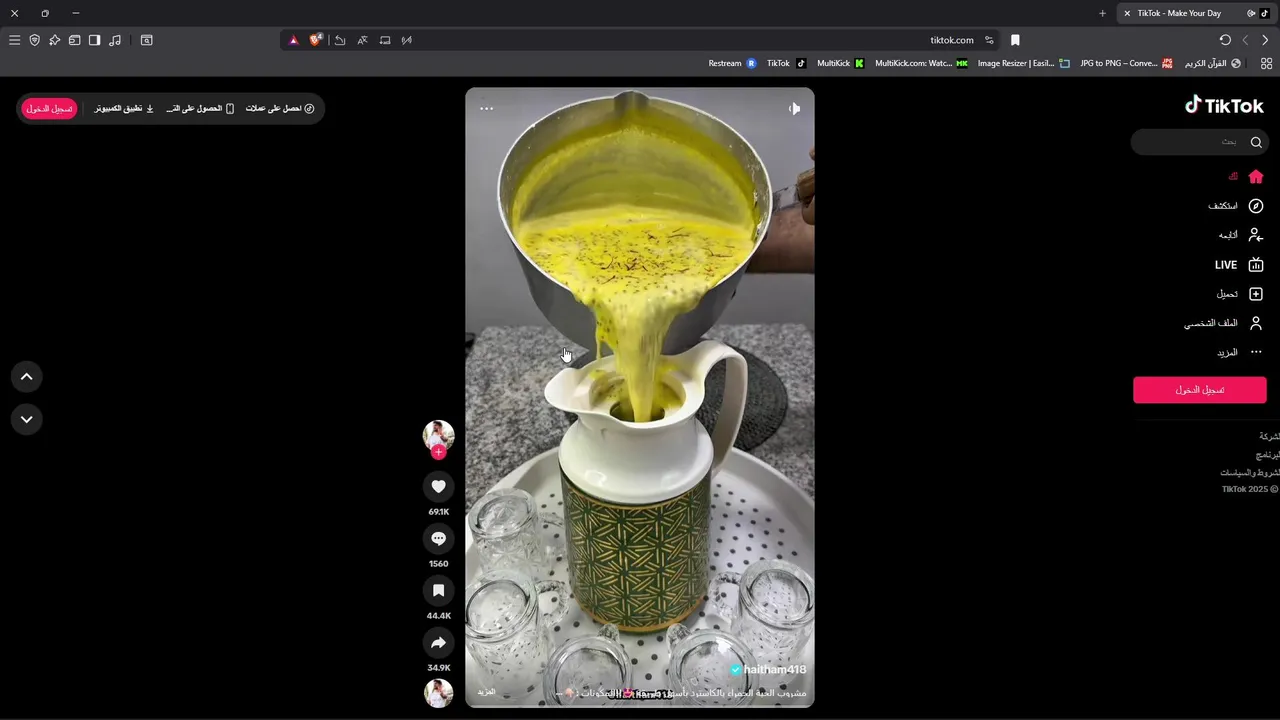Click the الحصول على التـ... mobile app button
1280x720 pixels.
coord(200,108)
